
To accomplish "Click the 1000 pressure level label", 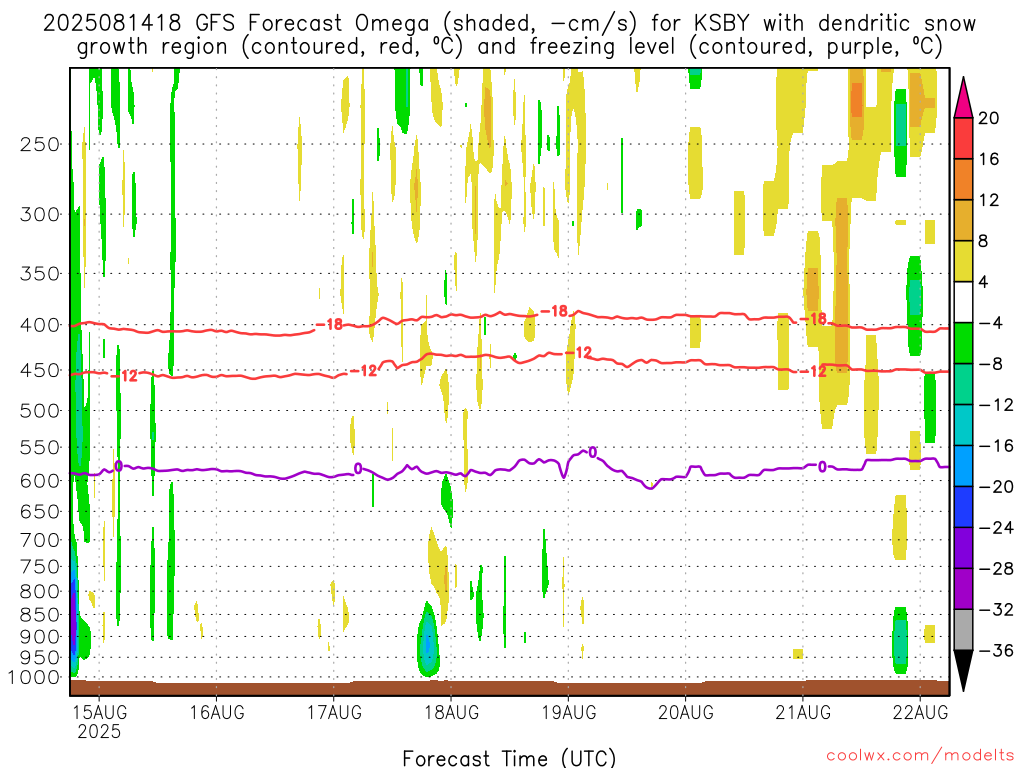I will click(34, 678).
